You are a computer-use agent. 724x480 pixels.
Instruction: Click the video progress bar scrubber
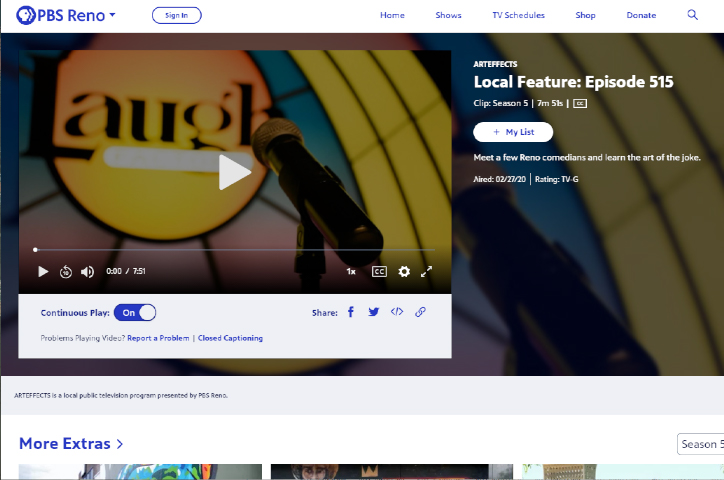tap(36, 250)
